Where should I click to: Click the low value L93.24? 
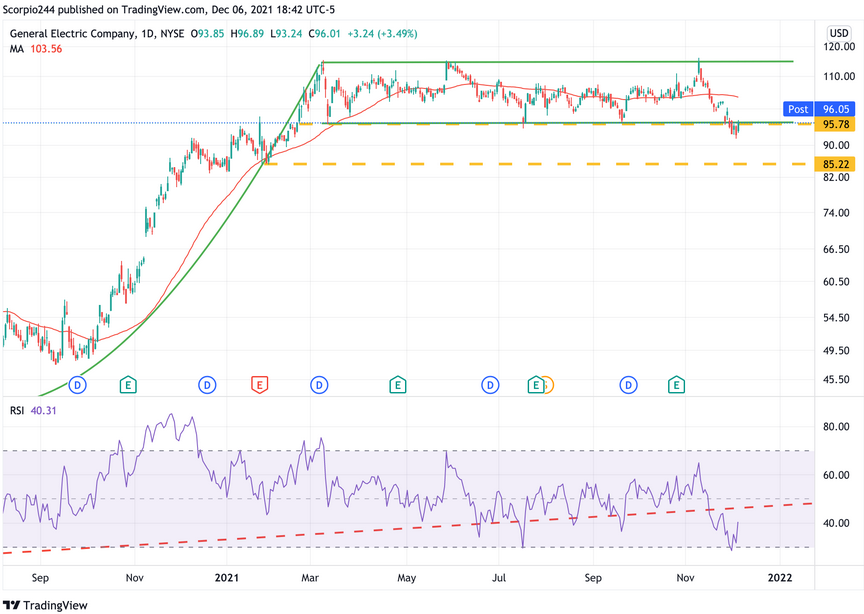[x=286, y=34]
